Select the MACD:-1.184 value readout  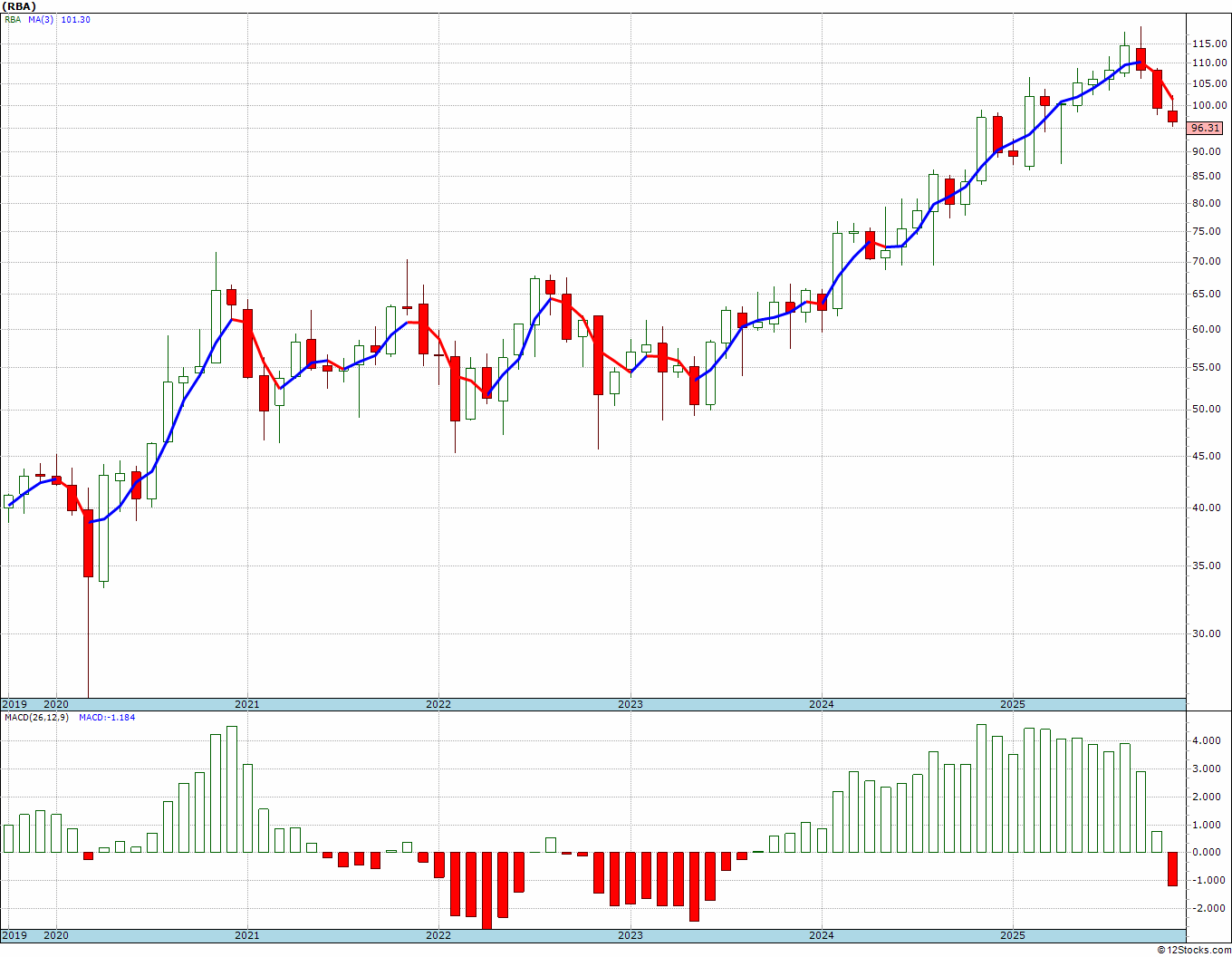click(107, 718)
